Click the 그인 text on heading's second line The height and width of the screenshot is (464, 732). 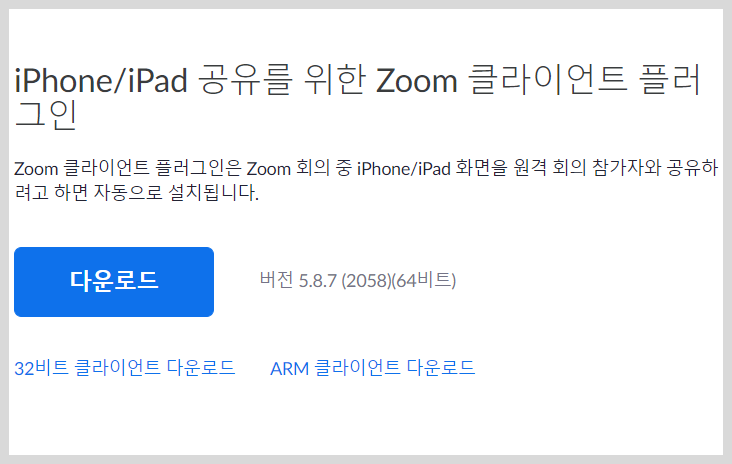[x=46, y=114]
